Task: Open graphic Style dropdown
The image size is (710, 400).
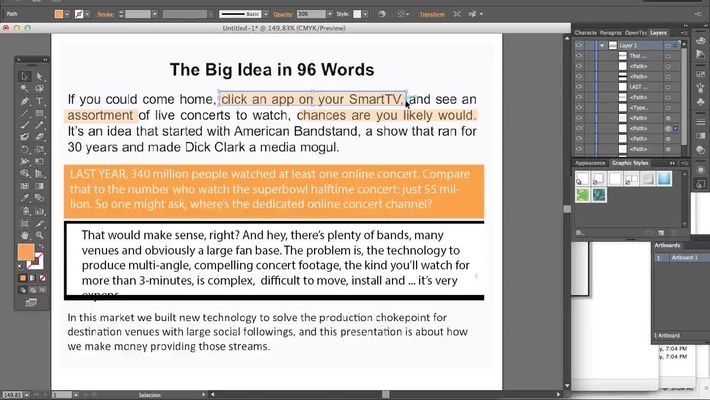Action: (365, 14)
